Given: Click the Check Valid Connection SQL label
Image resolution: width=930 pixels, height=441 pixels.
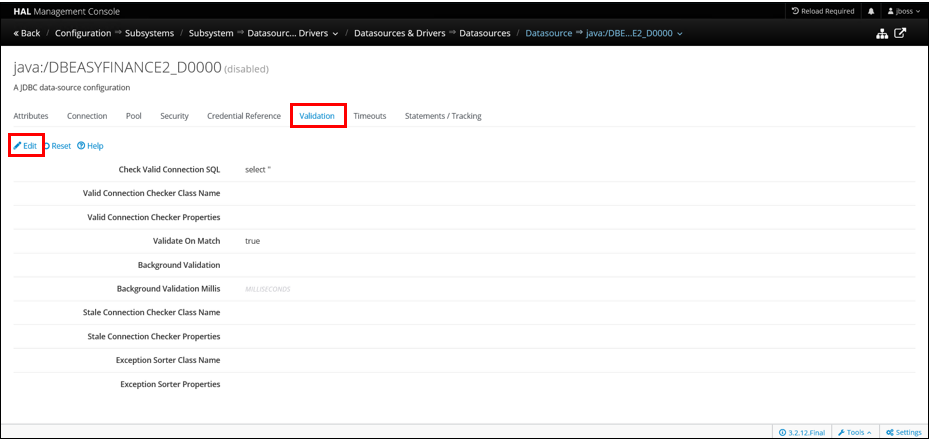Looking at the screenshot, I should 170,170.
